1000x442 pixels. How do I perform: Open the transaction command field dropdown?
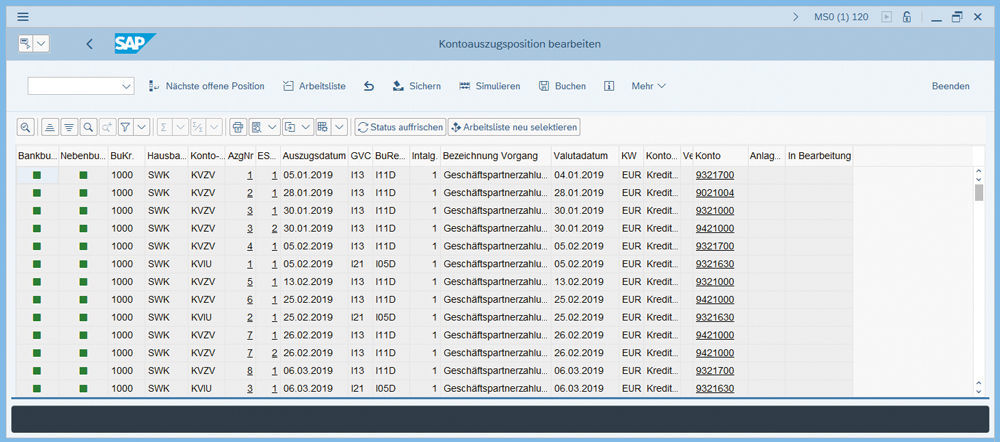(x=126, y=87)
